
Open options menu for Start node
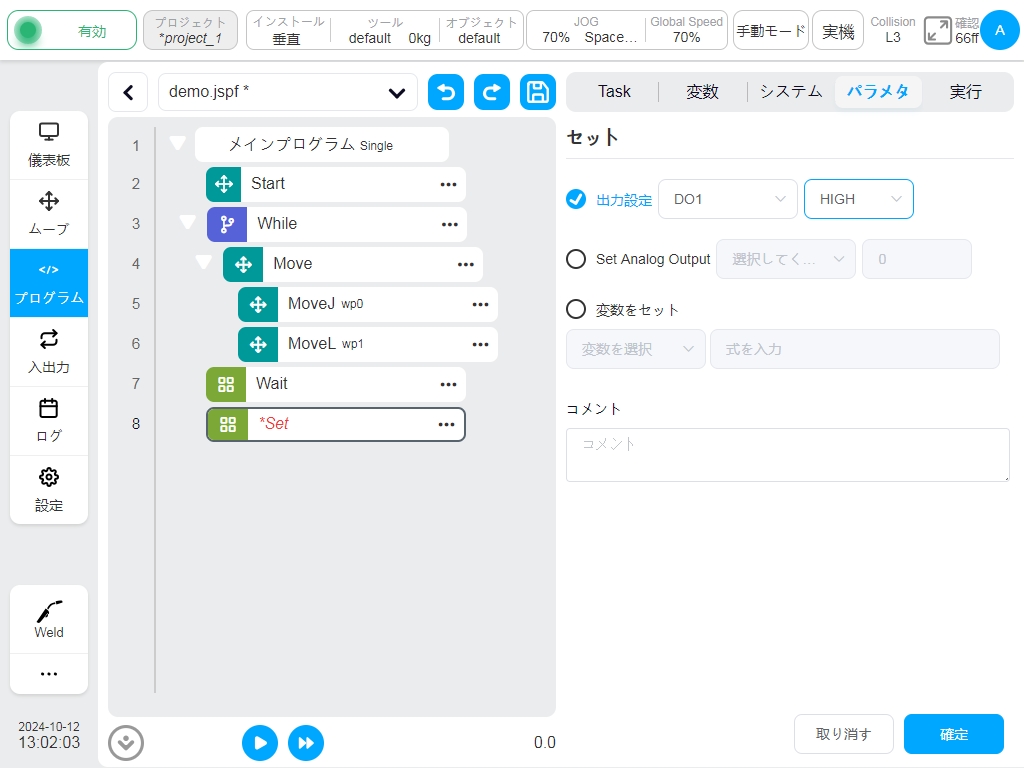449,184
